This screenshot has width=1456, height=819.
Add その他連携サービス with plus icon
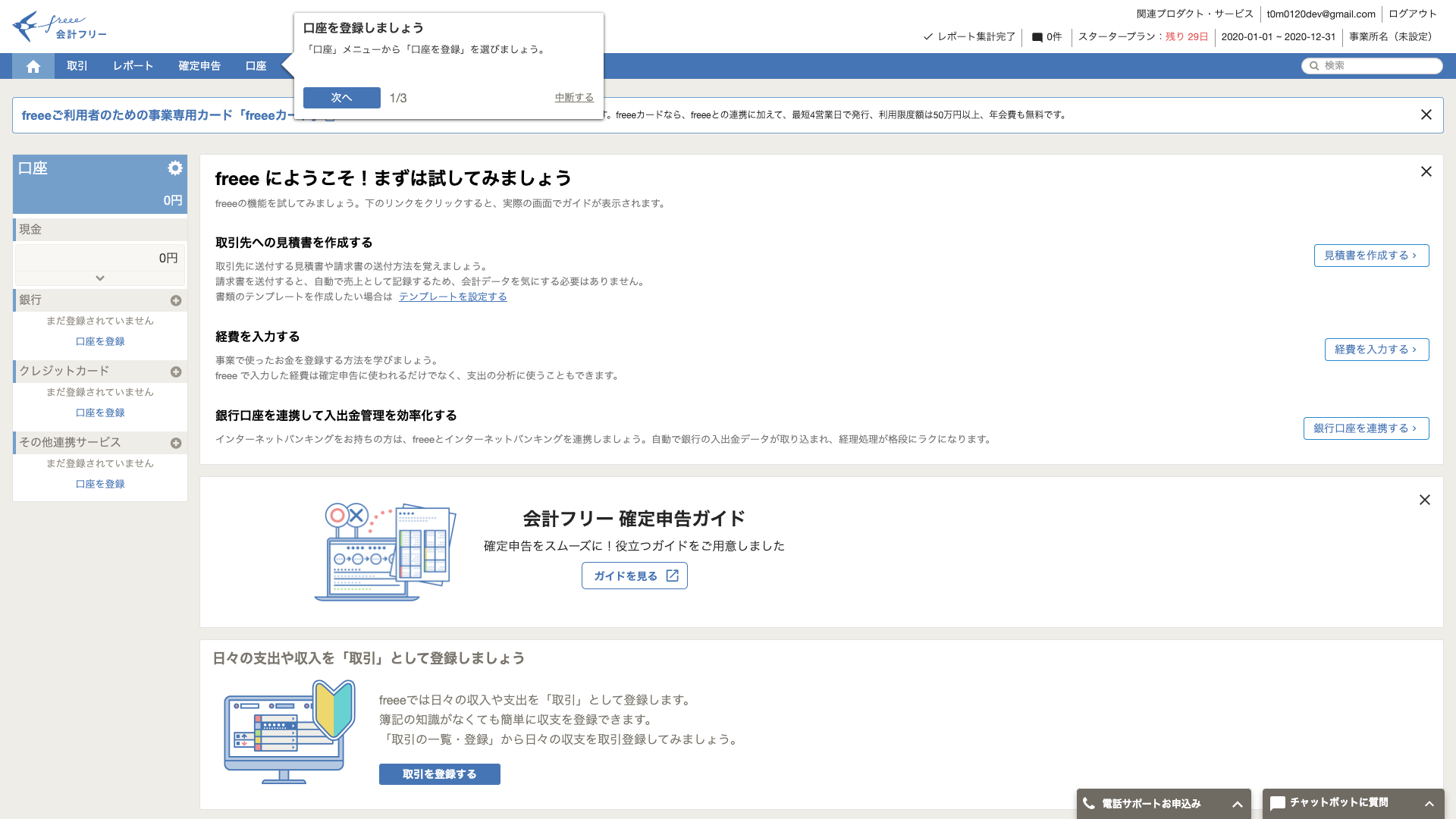point(176,443)
